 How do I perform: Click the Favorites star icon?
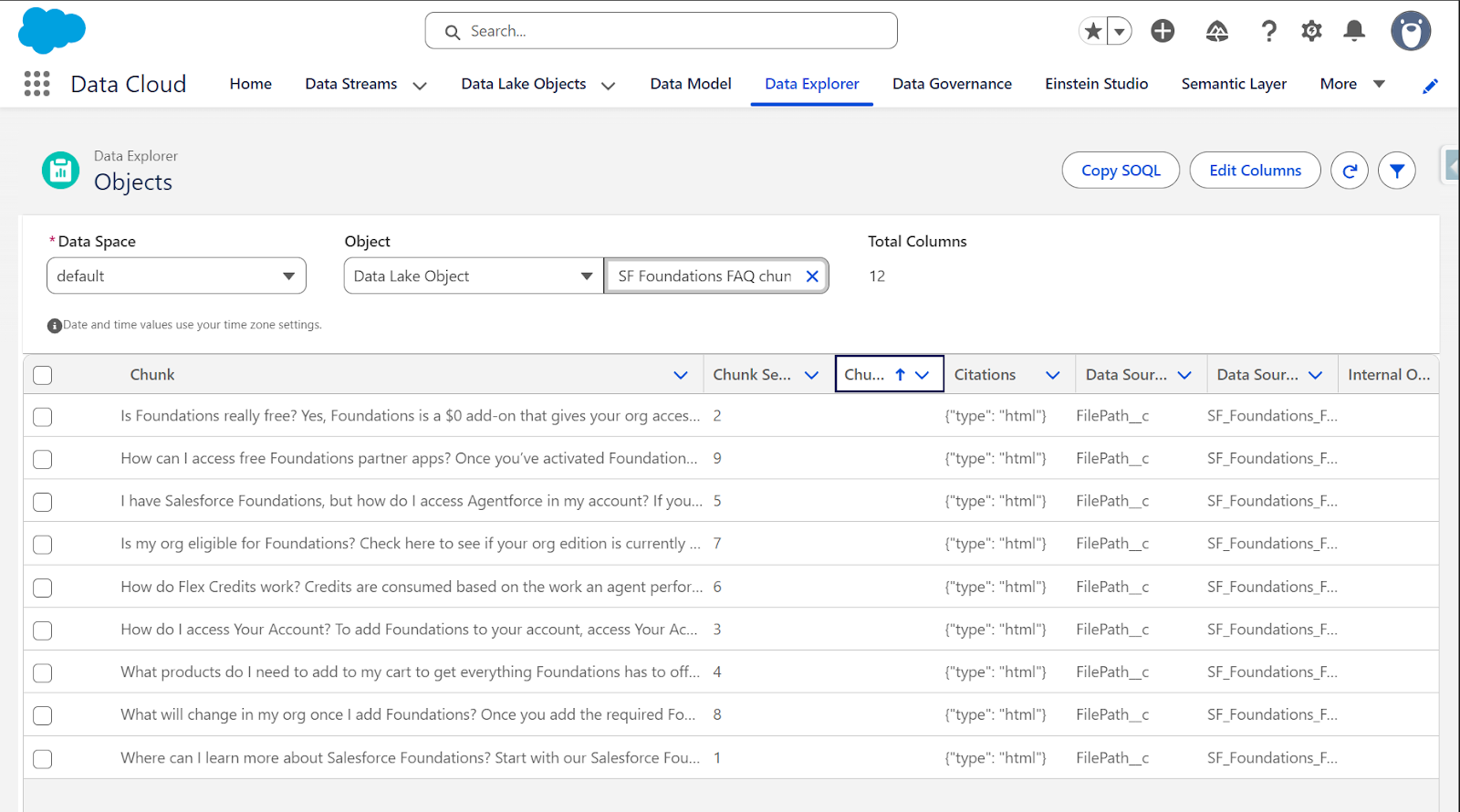[1093, 31]
